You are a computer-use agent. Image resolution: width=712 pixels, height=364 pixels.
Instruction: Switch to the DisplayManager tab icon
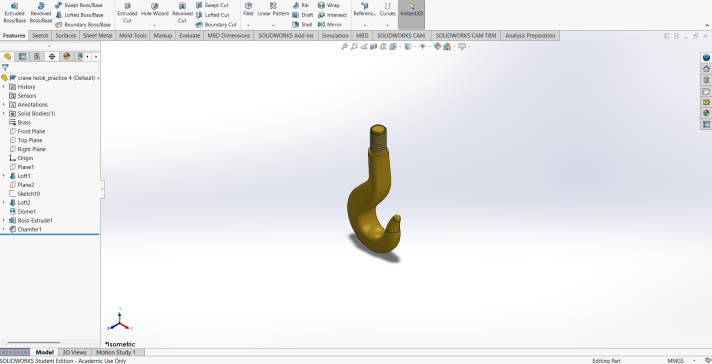click(x=67, y=56)
